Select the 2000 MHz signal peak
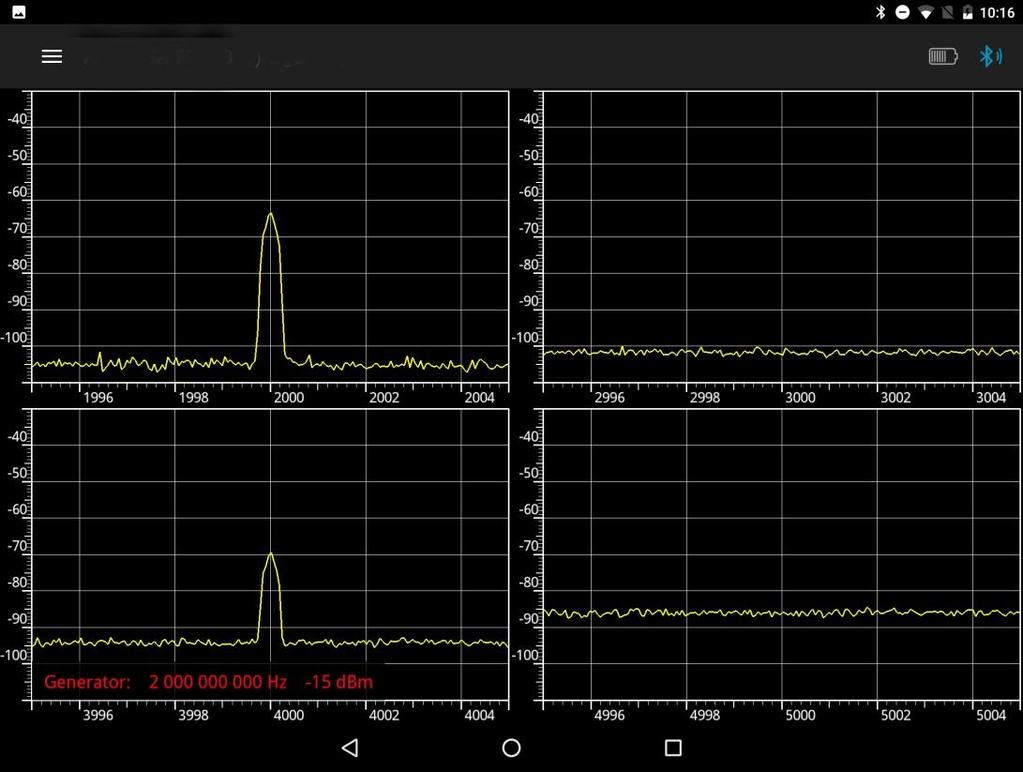The width and height of the screenshot is (1023, 772). point(270,287)
